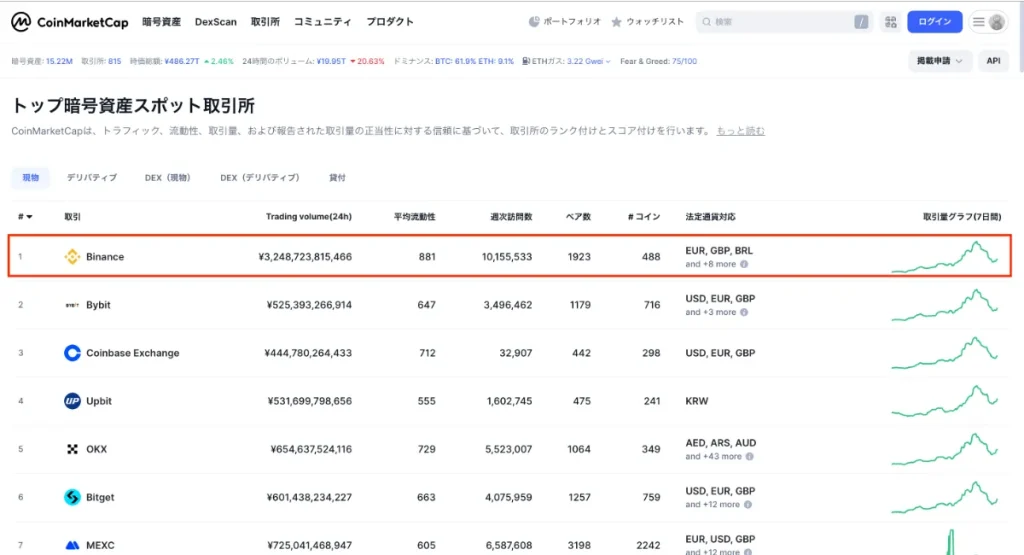Open the 取引所 menu
Viewport: 1024px width, 555px height.
click(x=265, y=22)
